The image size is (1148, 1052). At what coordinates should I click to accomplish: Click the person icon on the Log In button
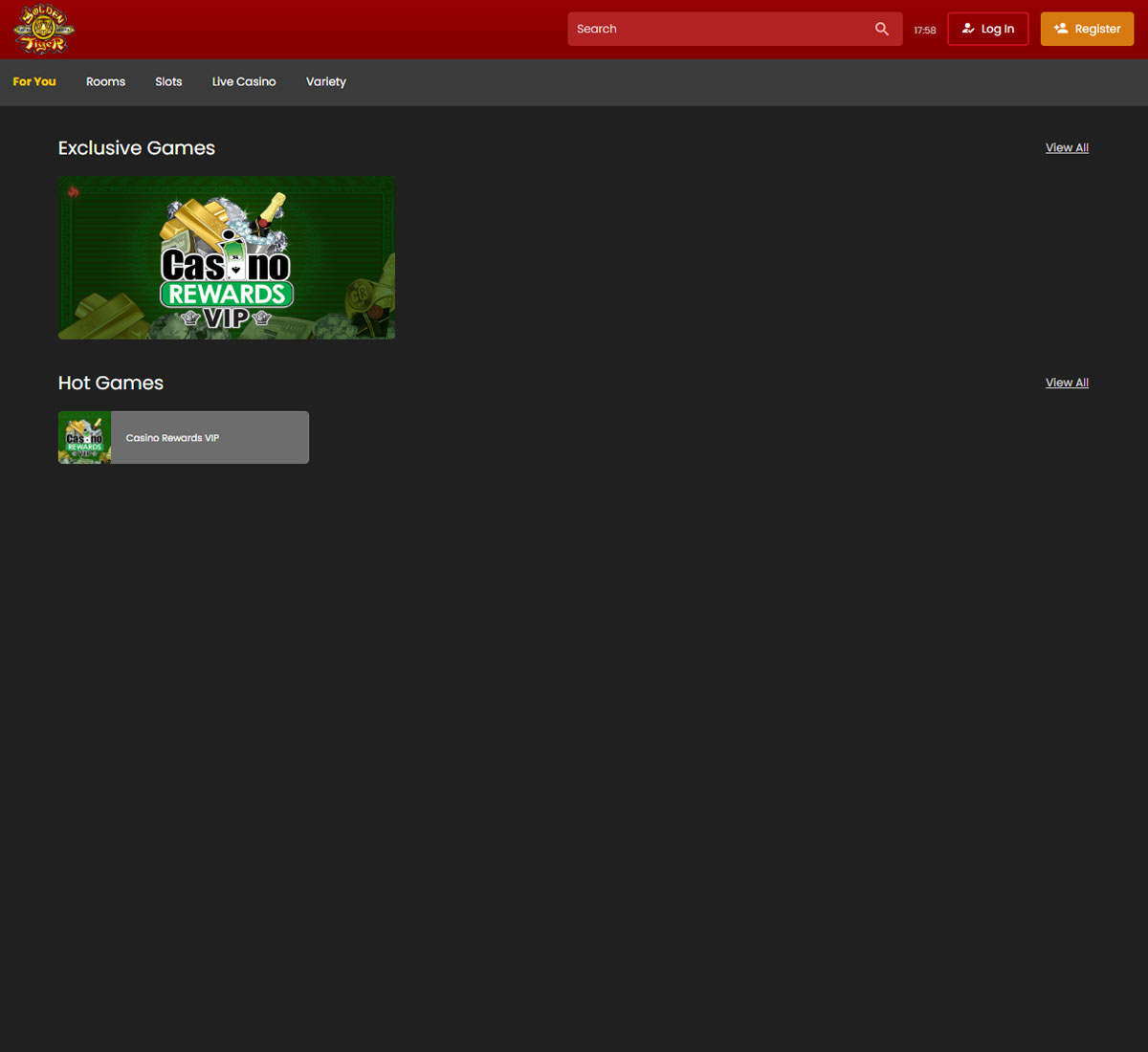coord(968,29)
